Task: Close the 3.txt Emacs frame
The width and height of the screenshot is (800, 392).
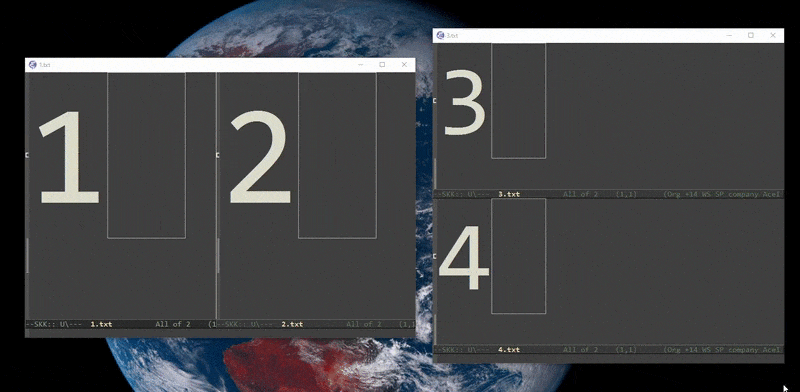Action: point(773,35)
